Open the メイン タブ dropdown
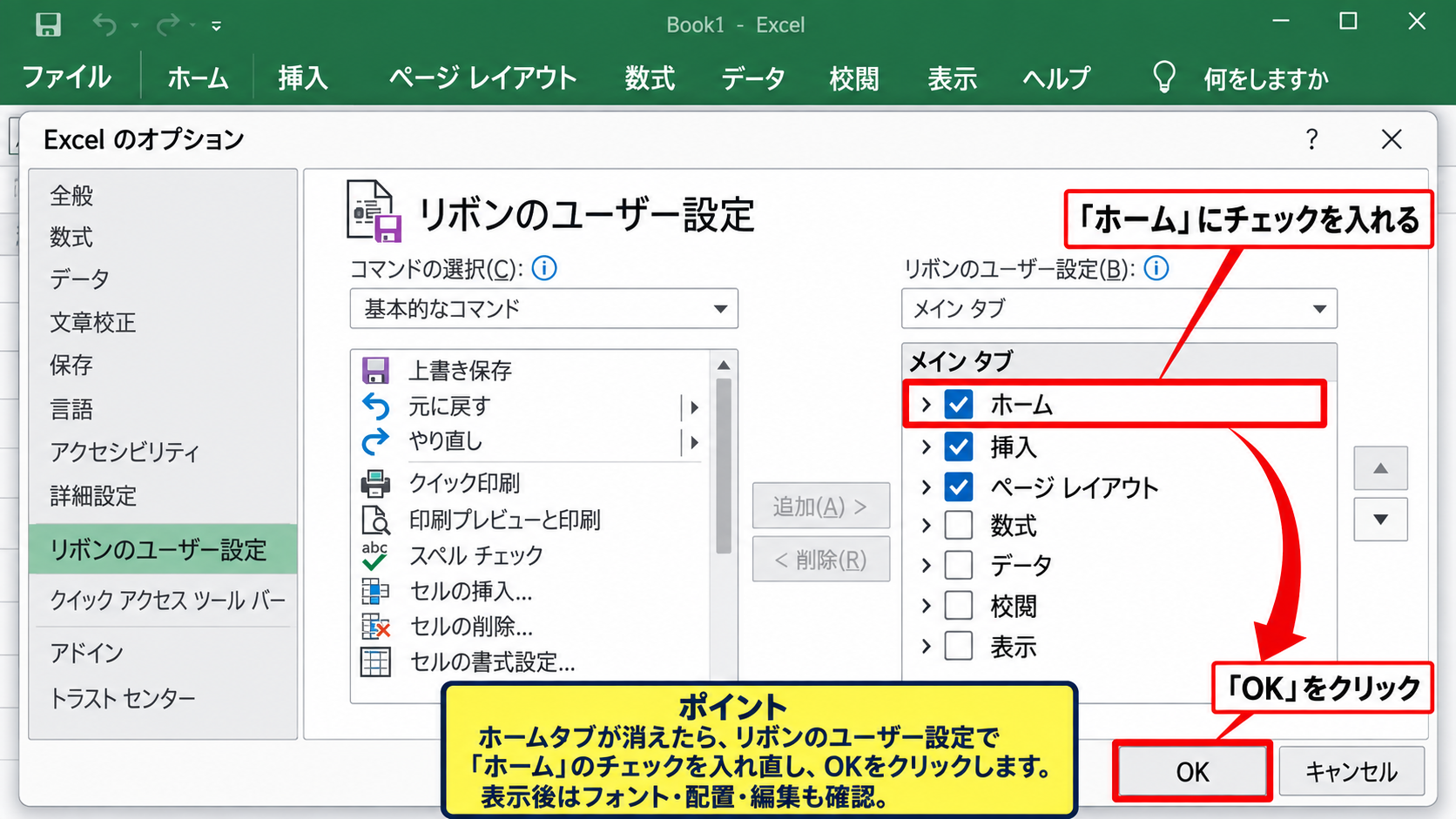The image size is (1456, 819). pos(1119,309)
